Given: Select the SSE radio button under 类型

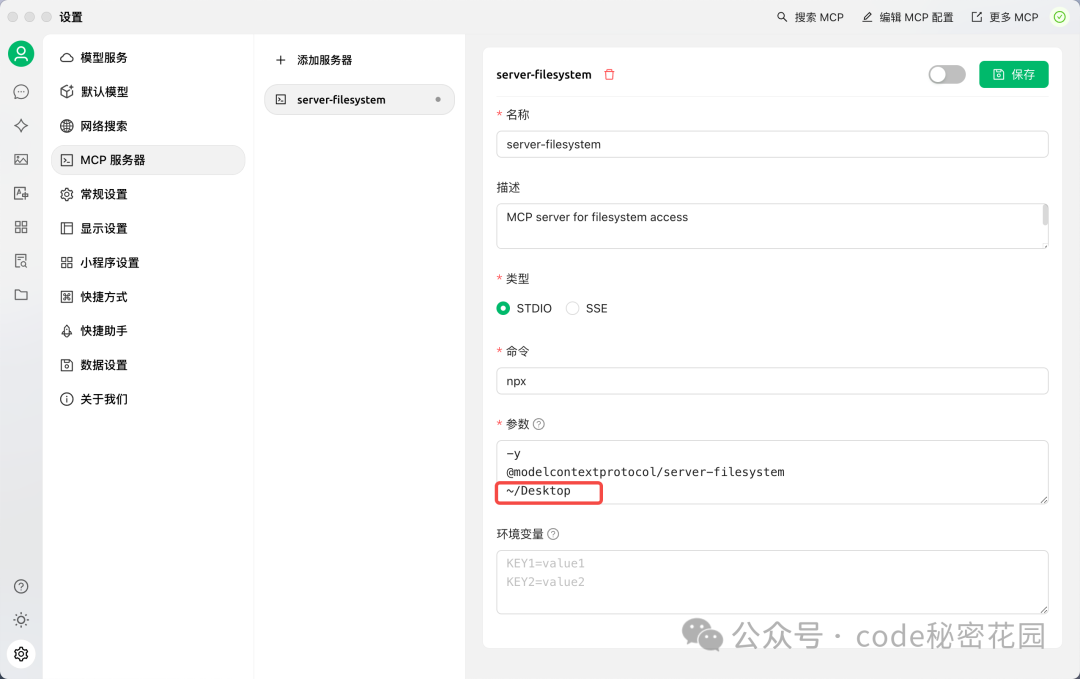Looking at the screenshot, I should pyautogui.click(x=572, y=309).
